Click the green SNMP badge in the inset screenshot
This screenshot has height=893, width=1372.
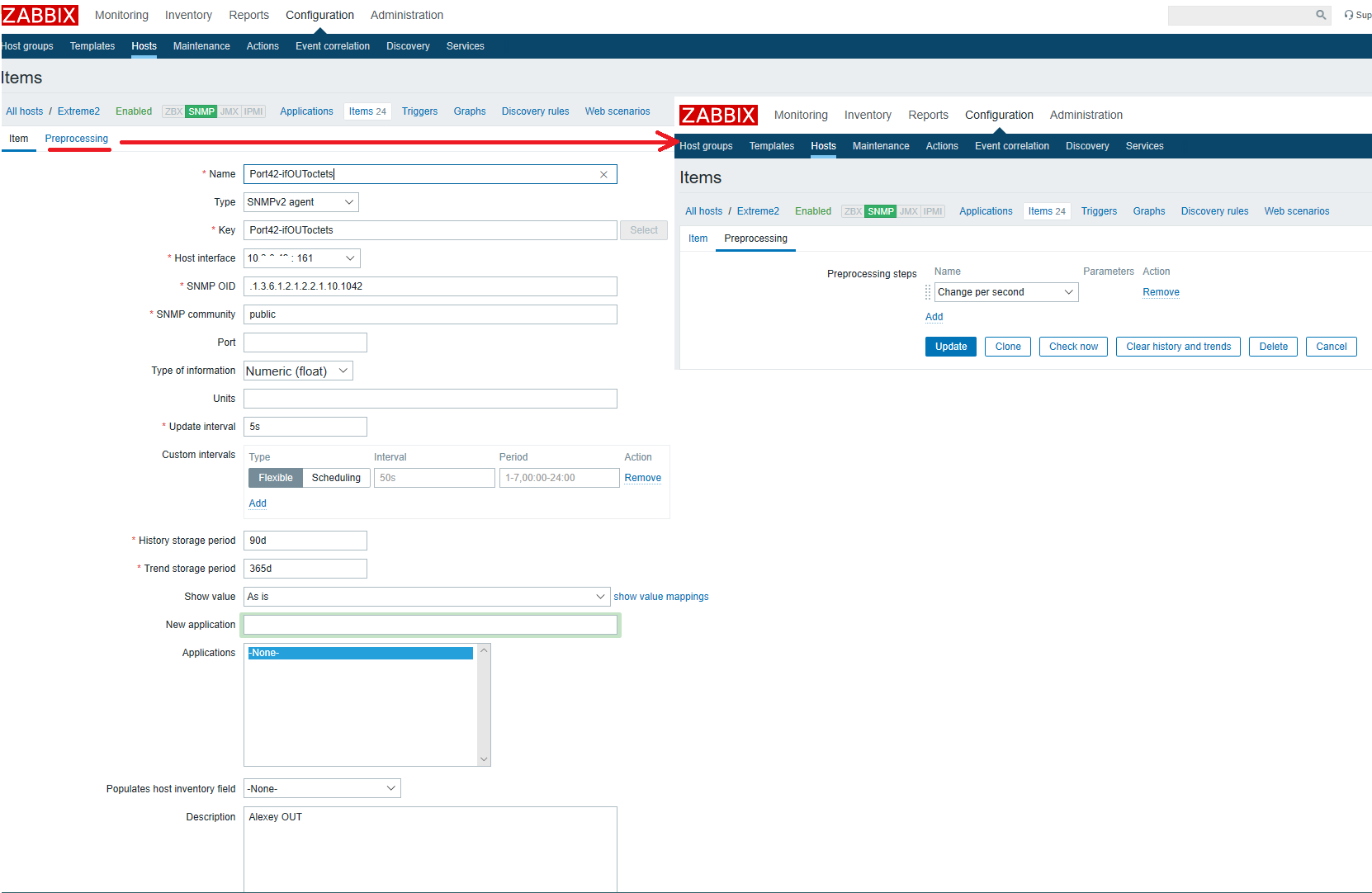[881, 211]
